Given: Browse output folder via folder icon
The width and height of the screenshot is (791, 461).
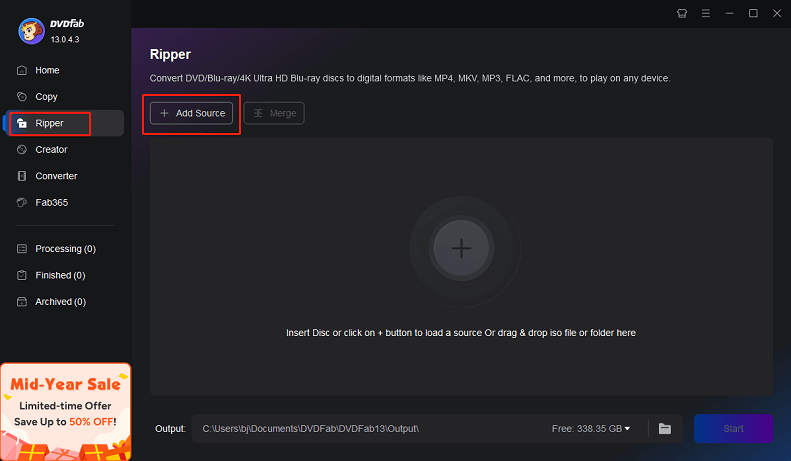Looking at the screenshot, I should (x=665, y=429).
